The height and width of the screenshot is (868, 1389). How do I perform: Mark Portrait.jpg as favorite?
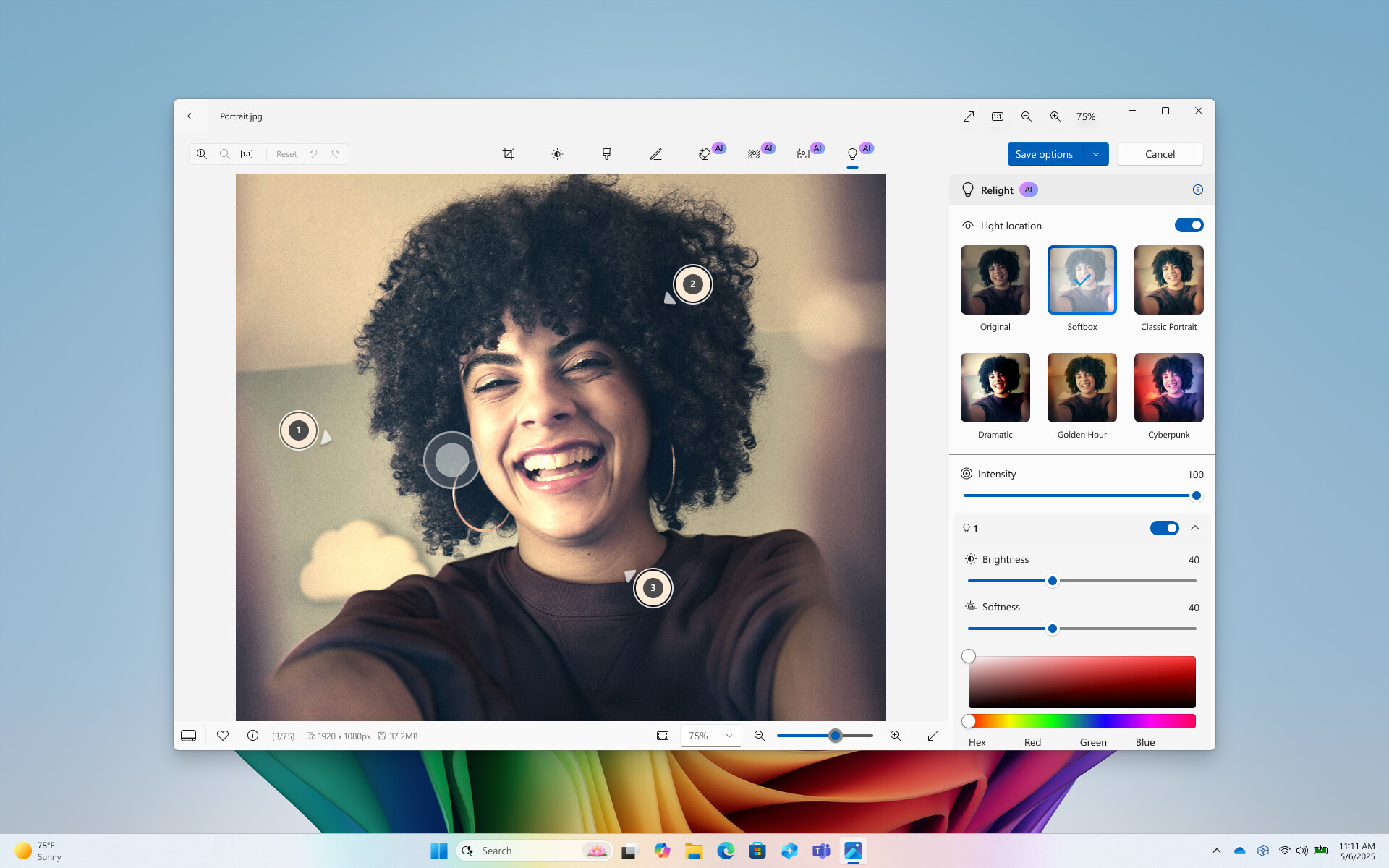pos(222,736)
